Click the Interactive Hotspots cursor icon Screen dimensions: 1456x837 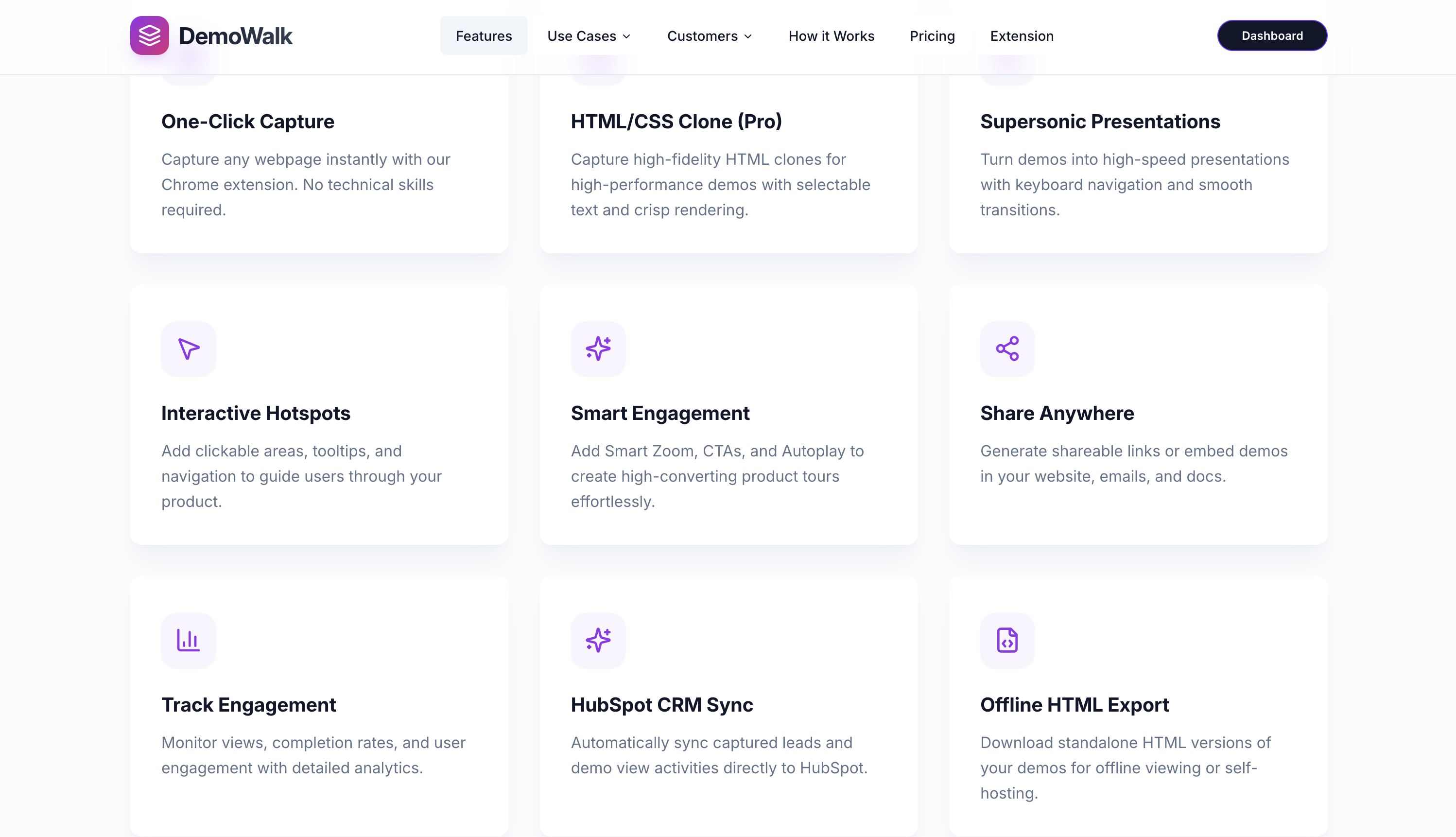pyautogui.click(x=189, y=349)
